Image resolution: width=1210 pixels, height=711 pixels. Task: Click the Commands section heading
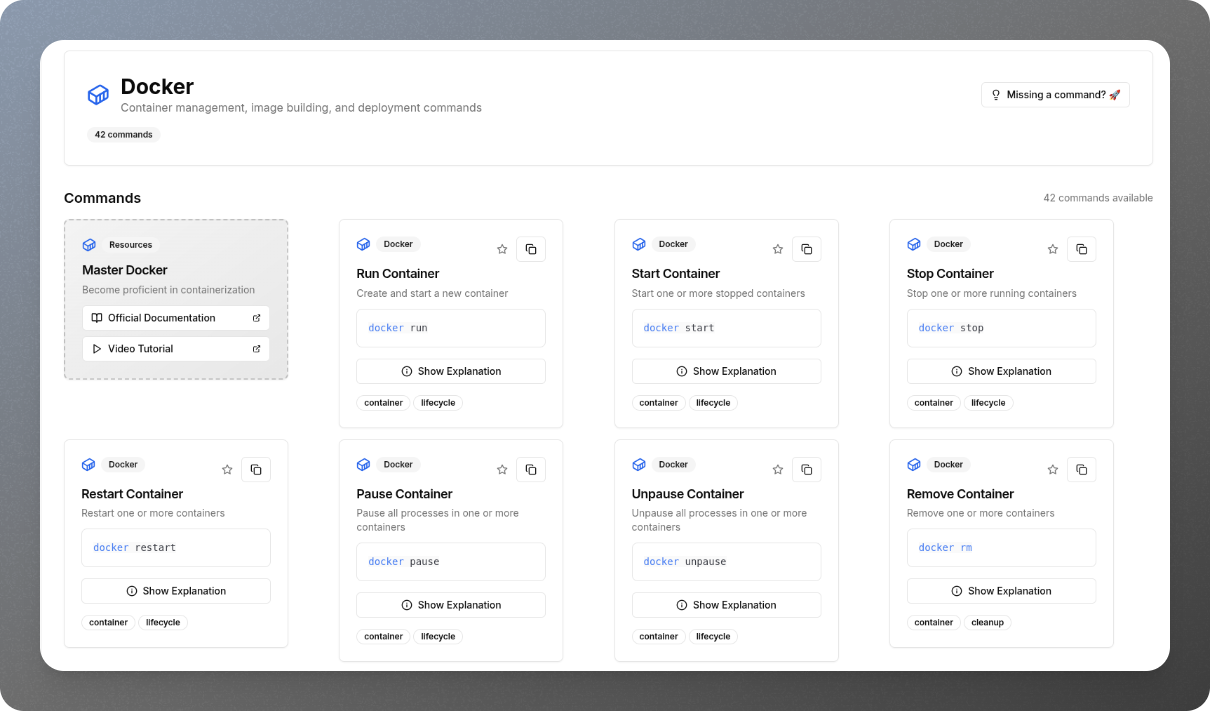click(x=103, y=198)
